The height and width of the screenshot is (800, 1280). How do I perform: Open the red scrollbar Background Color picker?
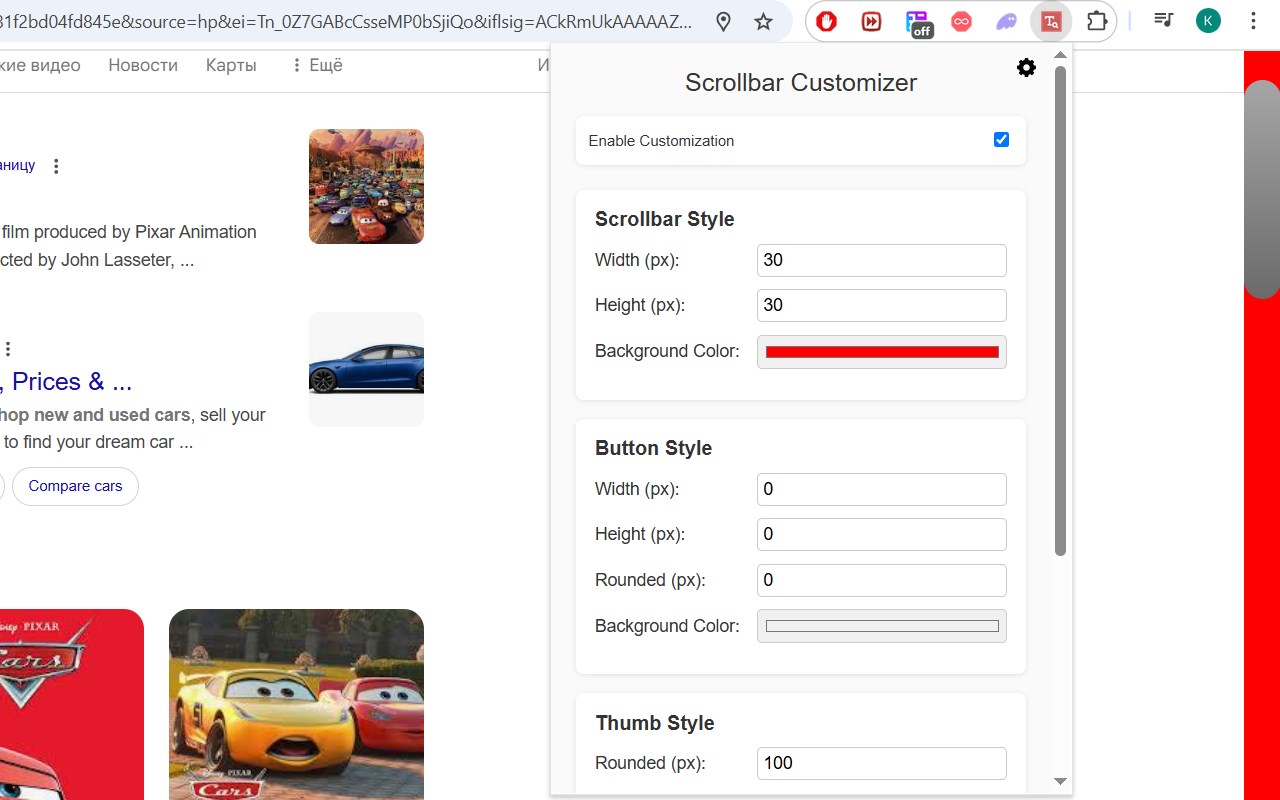click(881, 352)
